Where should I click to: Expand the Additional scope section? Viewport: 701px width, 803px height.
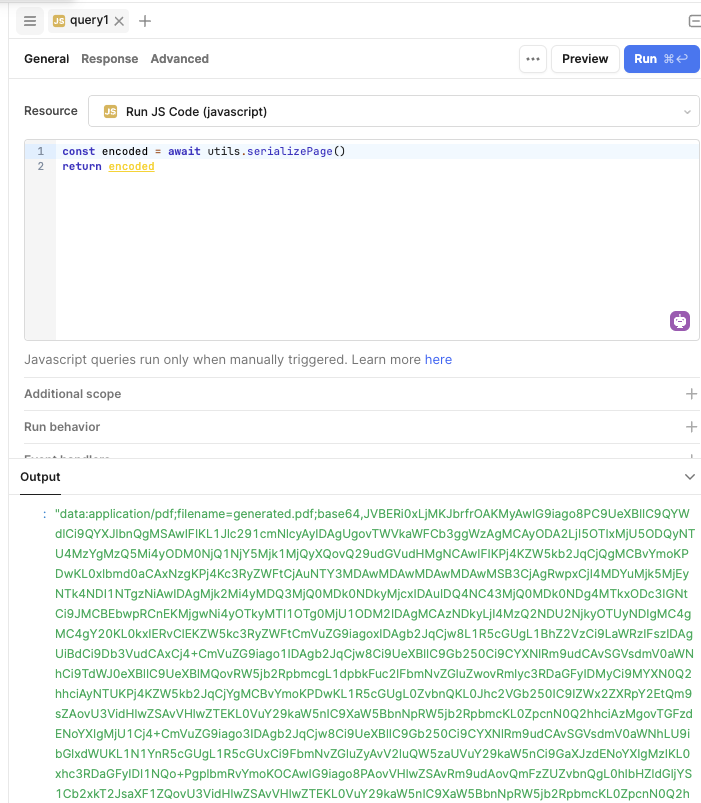tap(691, 394)
